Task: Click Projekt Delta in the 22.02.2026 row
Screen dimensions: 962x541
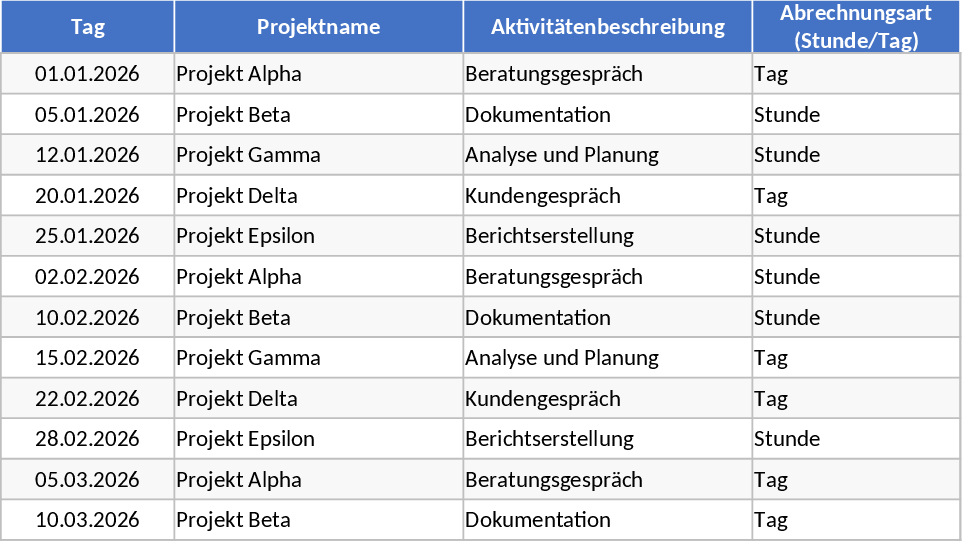Action: (237, 399)
